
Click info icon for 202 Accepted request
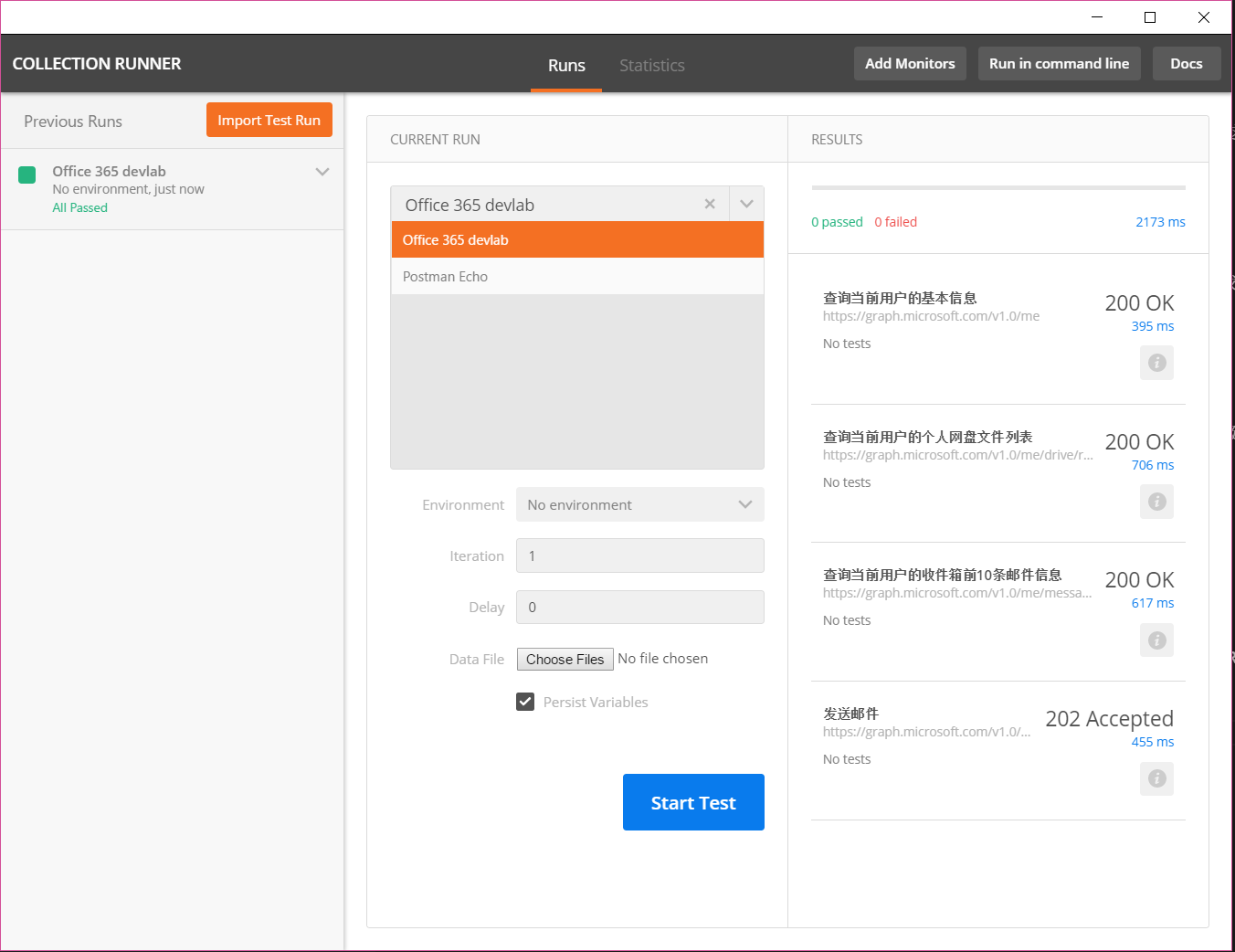point(1156,778)
